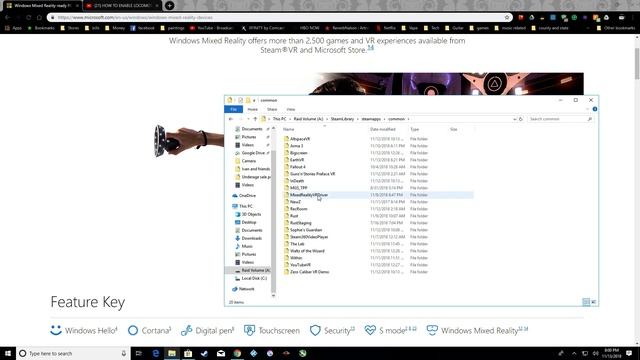Open Steam from the taskbar
This screenshot has height=360, width=640.
204,353
